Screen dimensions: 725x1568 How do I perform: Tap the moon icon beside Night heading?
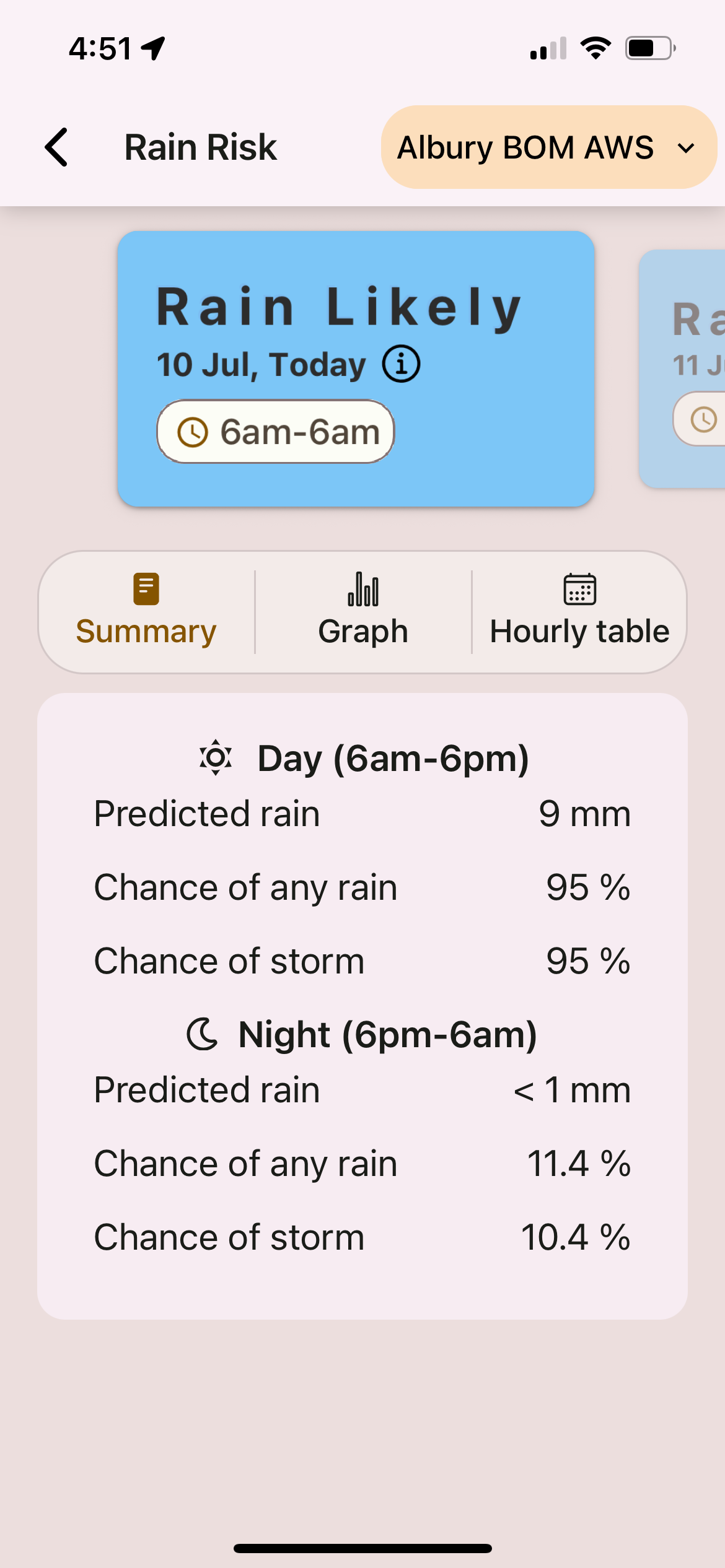coord(203,1034)
